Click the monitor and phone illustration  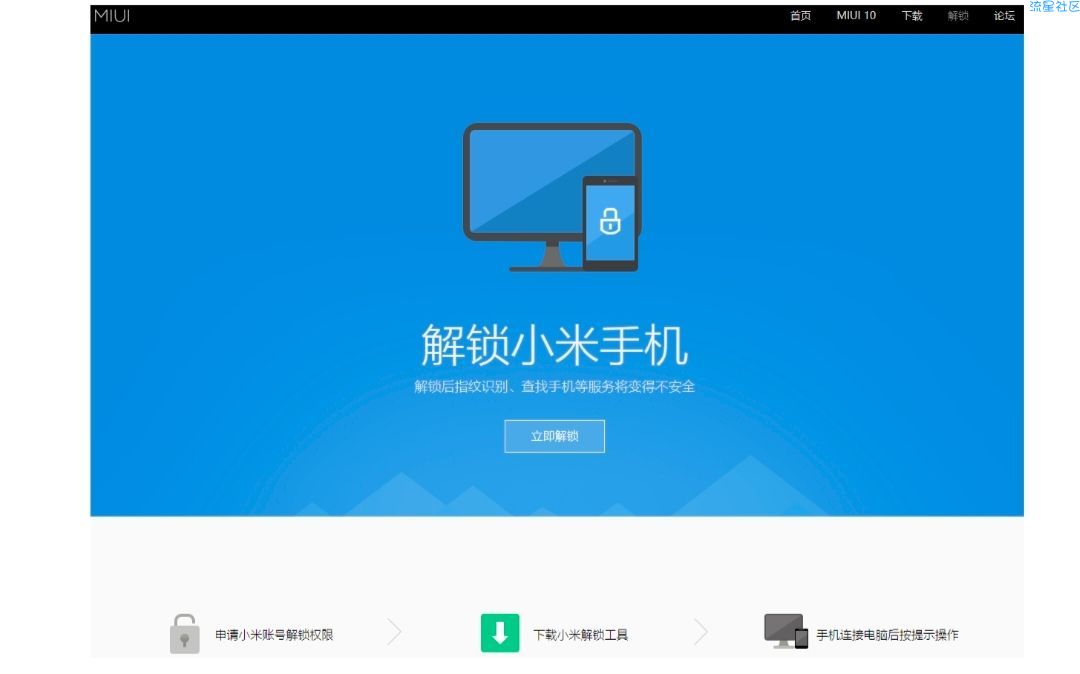552,198
